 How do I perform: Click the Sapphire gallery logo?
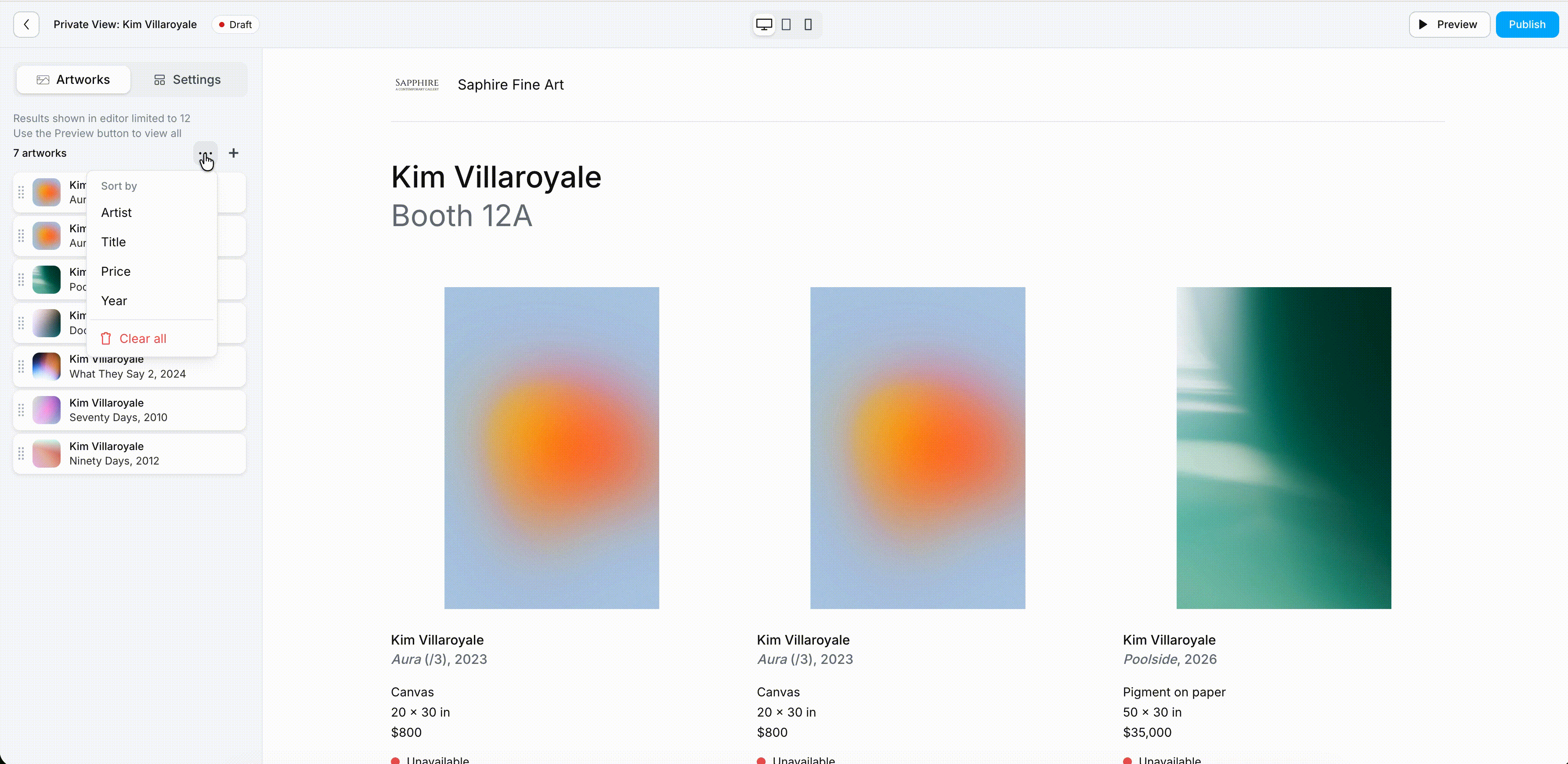pos(417,85)
